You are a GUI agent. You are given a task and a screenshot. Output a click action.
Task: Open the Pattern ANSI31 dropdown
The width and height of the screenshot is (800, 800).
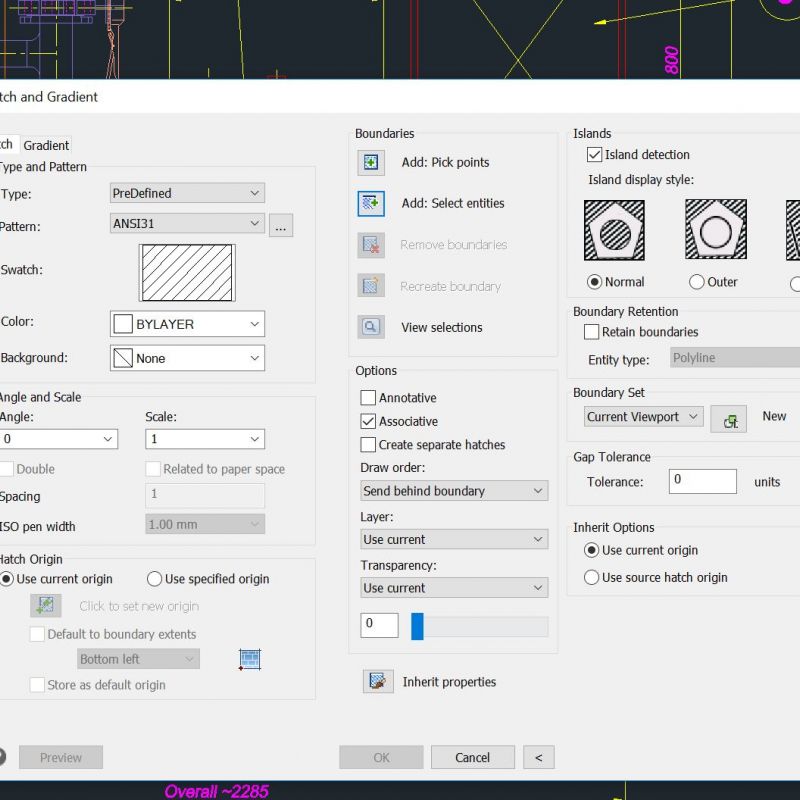pyautogui.click(x=187, y=224)
